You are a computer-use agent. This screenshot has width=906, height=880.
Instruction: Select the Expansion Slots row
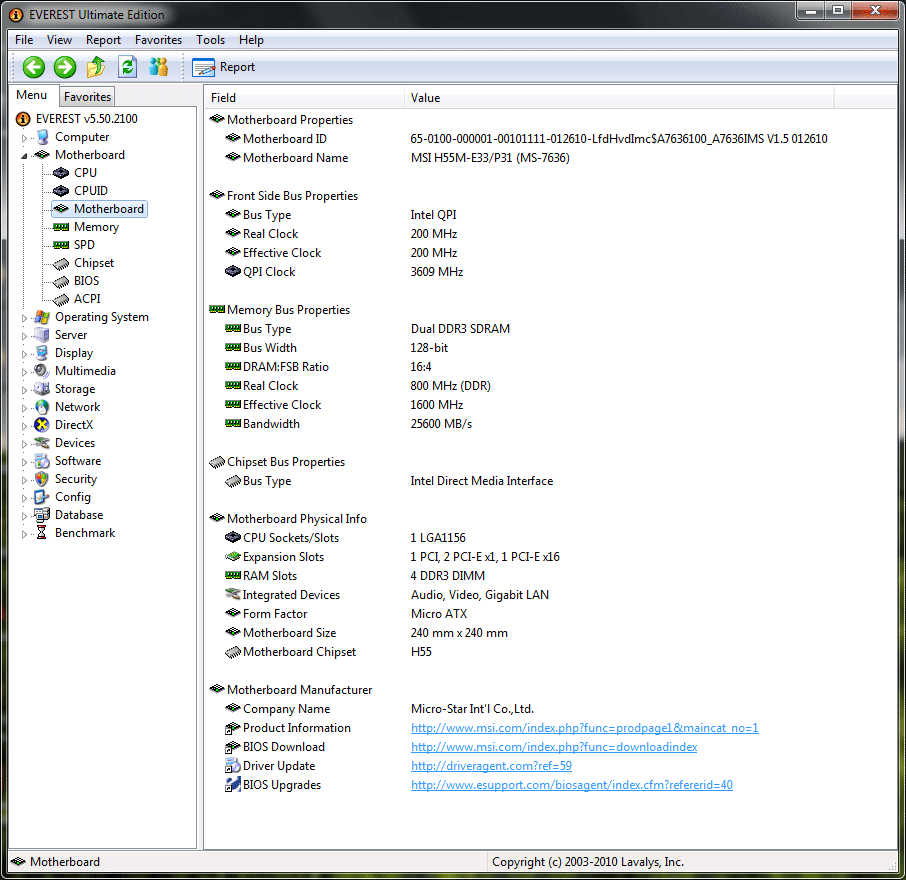click(392, 557)
